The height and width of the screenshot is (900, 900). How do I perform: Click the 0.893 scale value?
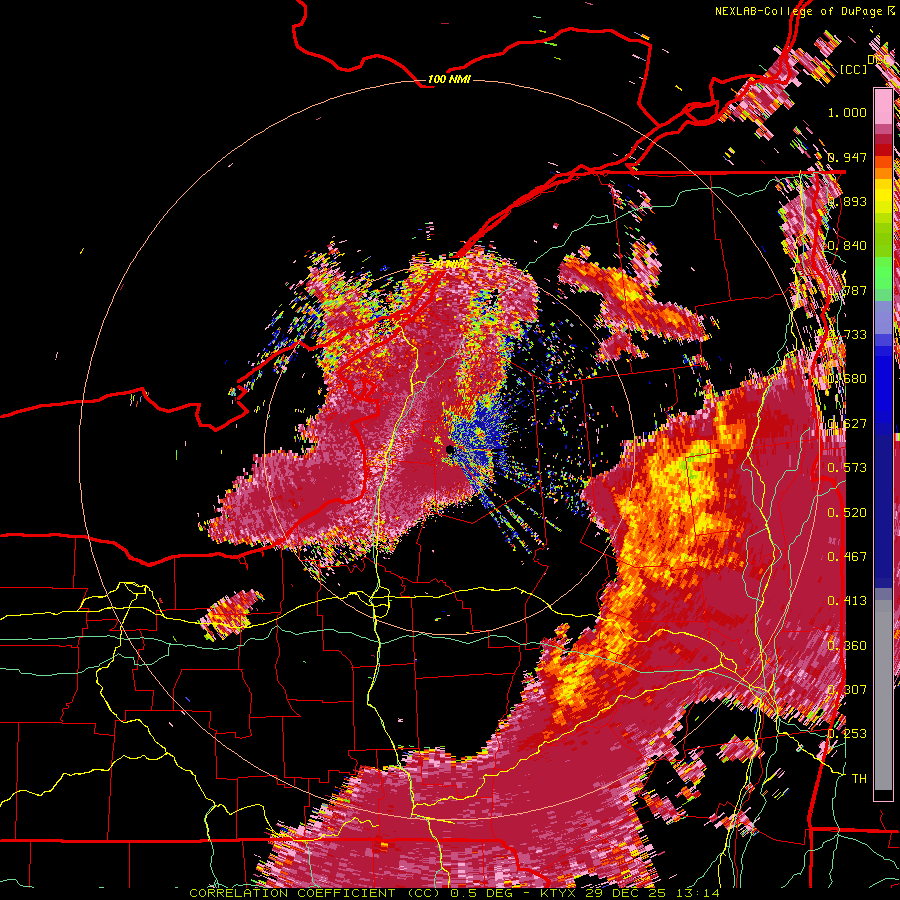(847, 201)
